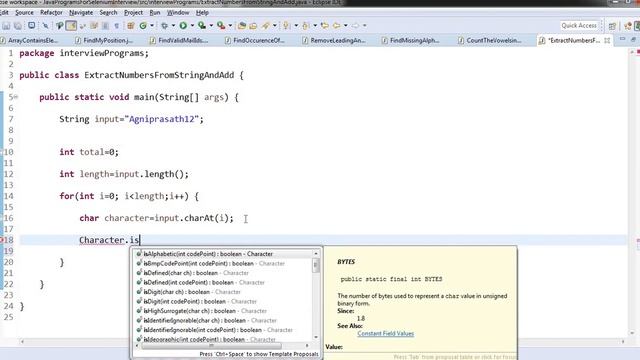Open the External Tools dropdown arrow
This screenshot has width=640, height=360.
(x=230, y=26)
